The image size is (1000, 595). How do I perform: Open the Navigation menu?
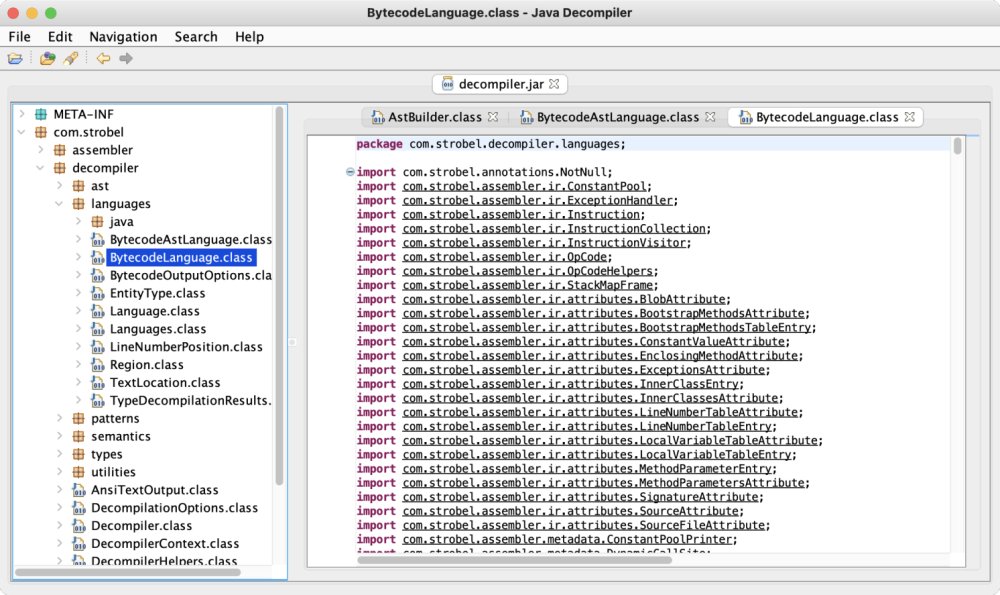coord(123,37)
